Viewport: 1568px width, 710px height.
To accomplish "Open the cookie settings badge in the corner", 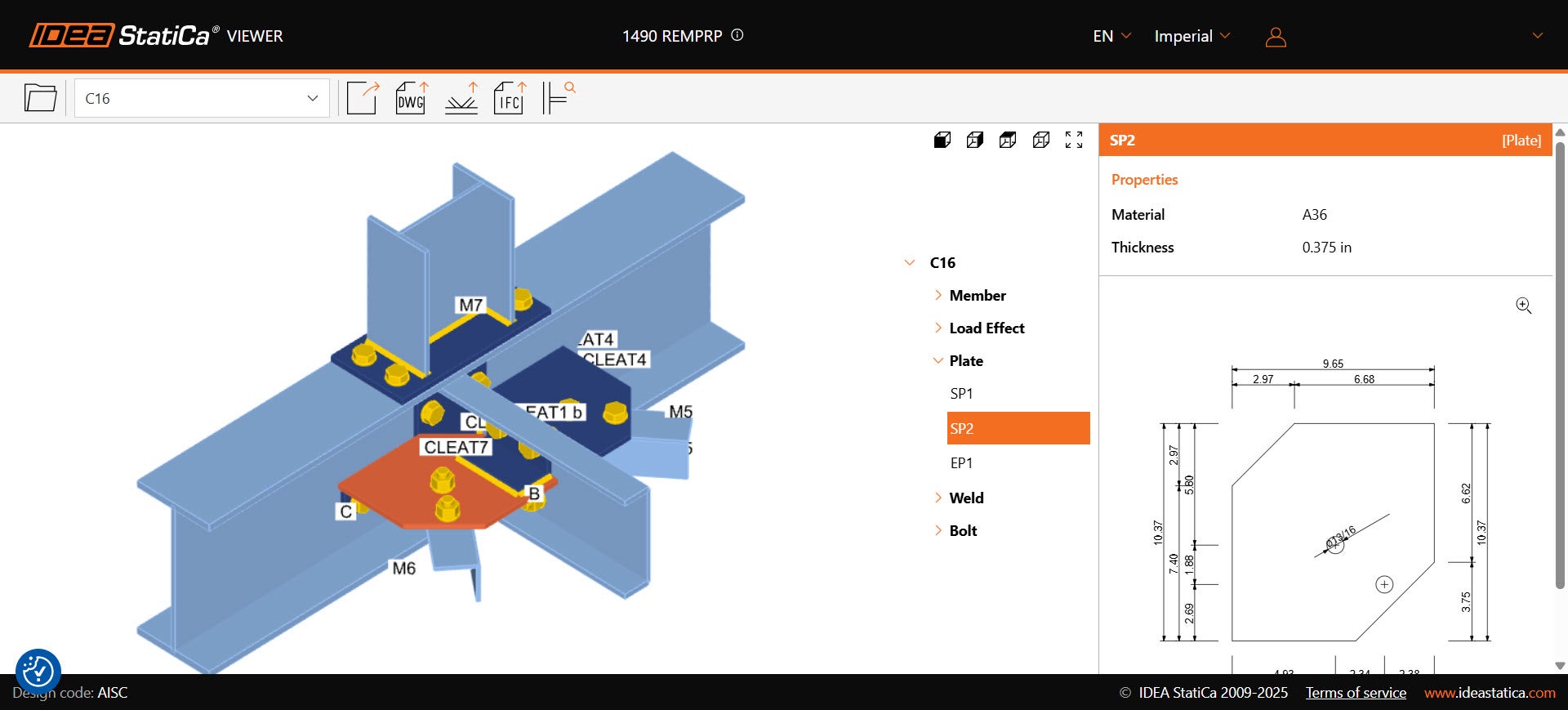I will pyautogui.click(x=38, y=671).
